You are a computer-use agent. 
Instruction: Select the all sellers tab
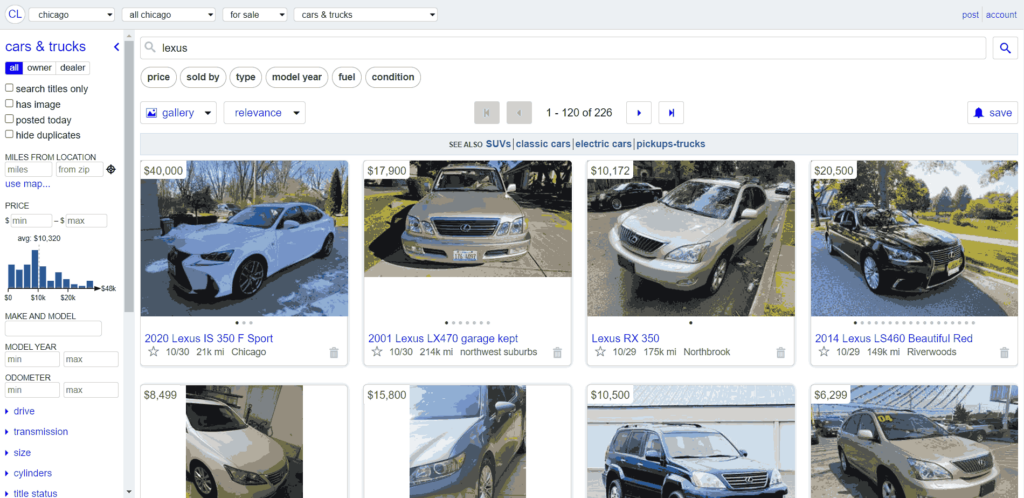tap(14, 68)
